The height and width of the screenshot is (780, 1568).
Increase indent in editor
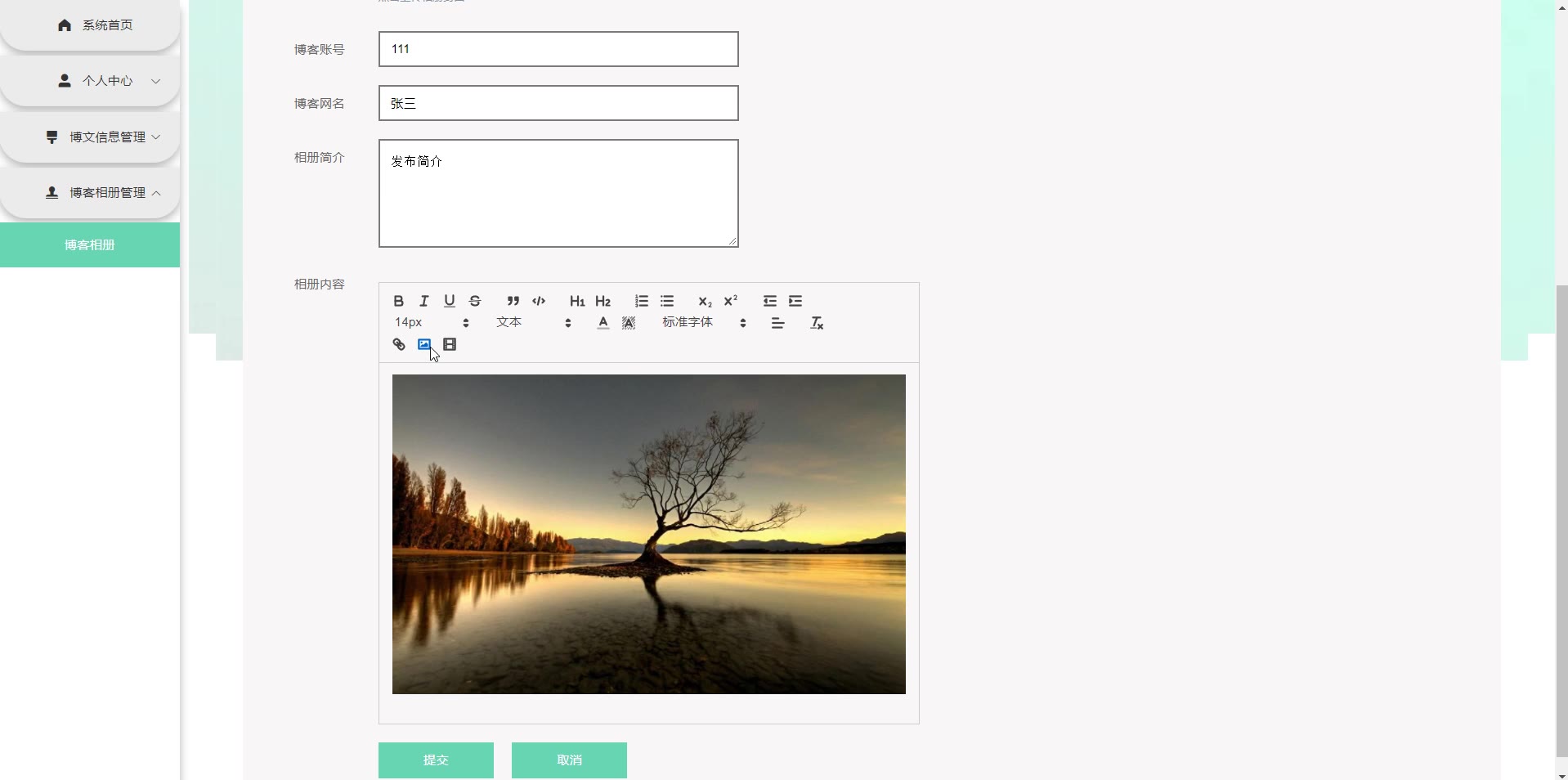795,301
